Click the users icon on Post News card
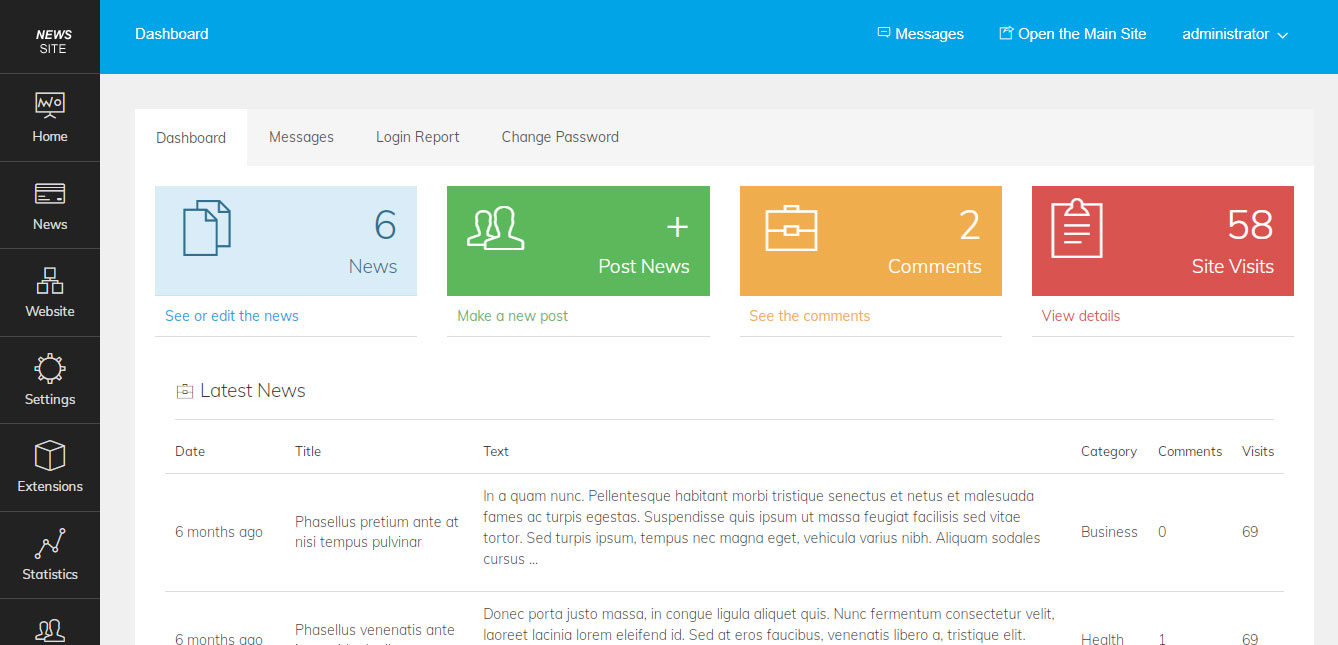Screen dimensions: 1338x645 [496, 228]
